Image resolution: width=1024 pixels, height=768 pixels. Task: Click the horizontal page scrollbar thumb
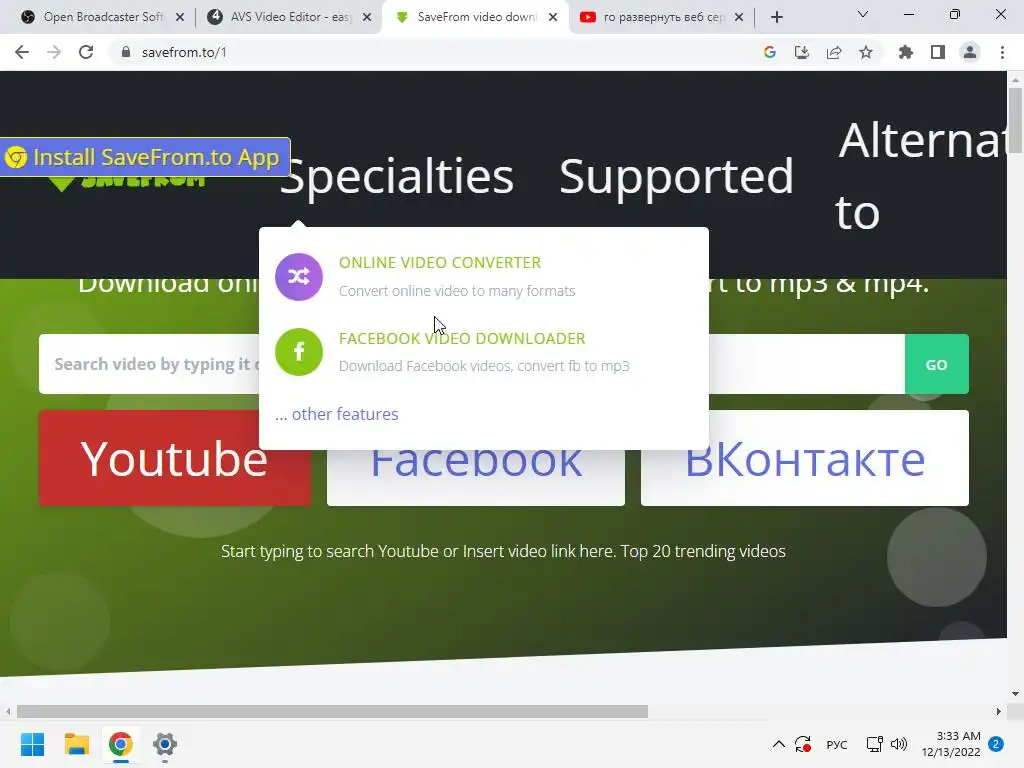tap(332, 711)
